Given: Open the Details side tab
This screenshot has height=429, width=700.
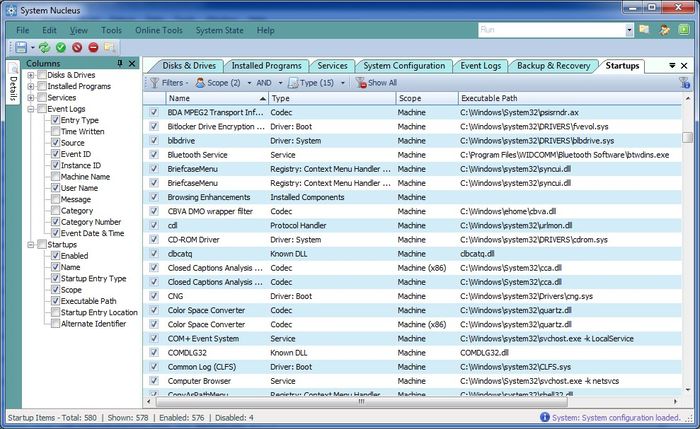Looking at the screenshot, I should [13, 82].
